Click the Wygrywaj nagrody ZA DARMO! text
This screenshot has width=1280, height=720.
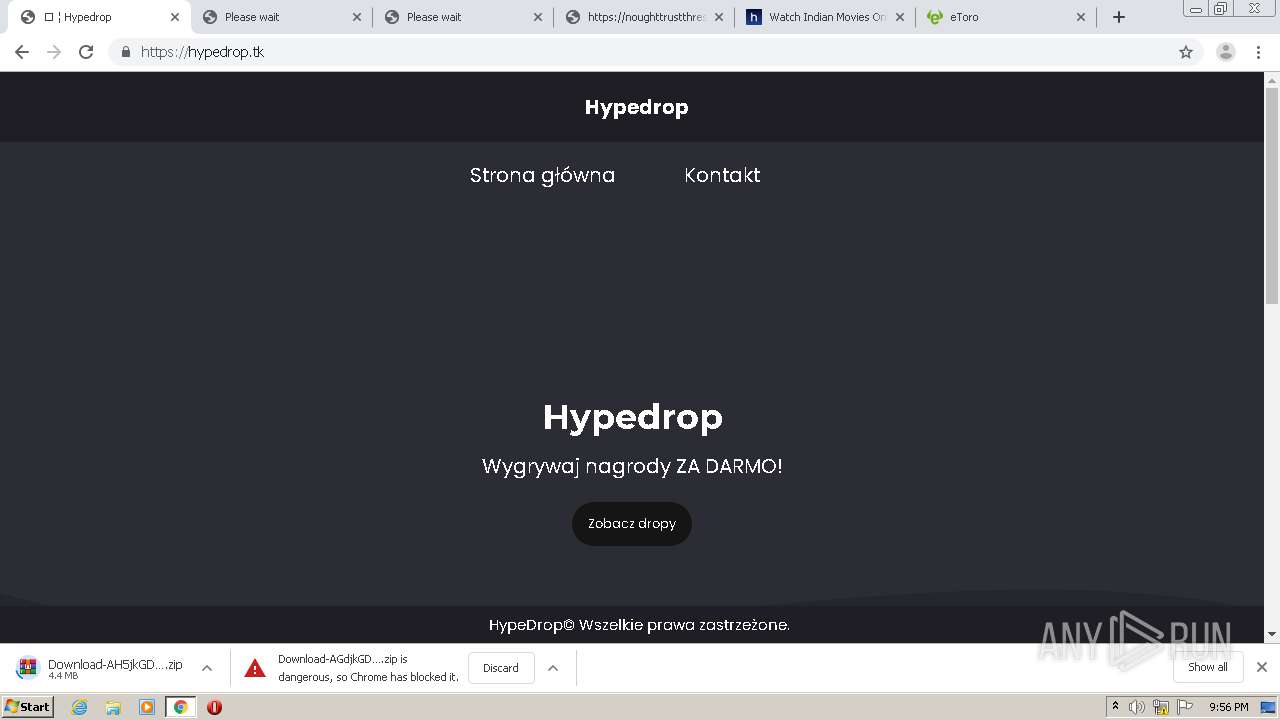click(632, 467)
